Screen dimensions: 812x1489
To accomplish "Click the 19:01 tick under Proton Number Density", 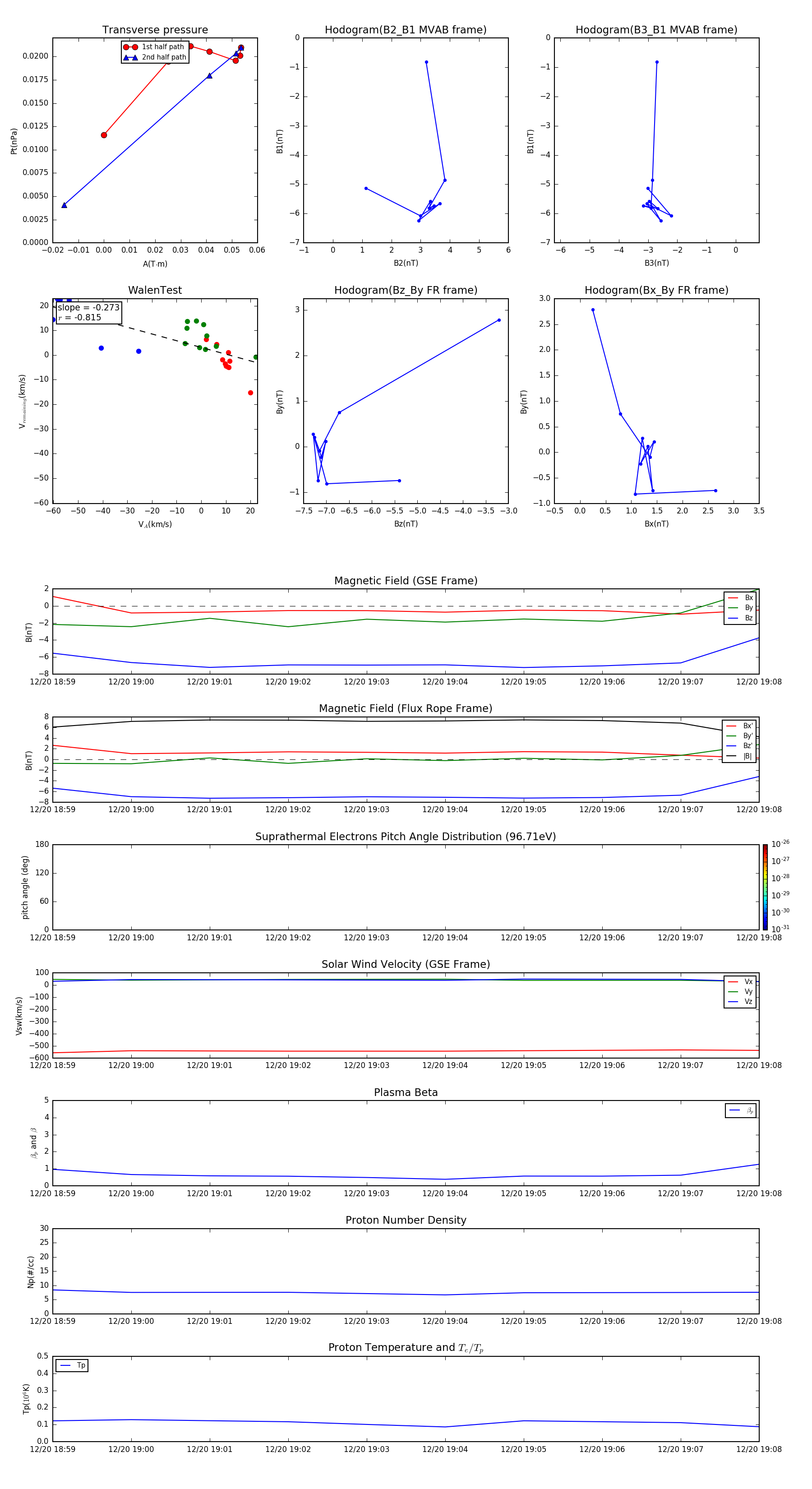I will pyautogui.click(x=210, y=1321).
